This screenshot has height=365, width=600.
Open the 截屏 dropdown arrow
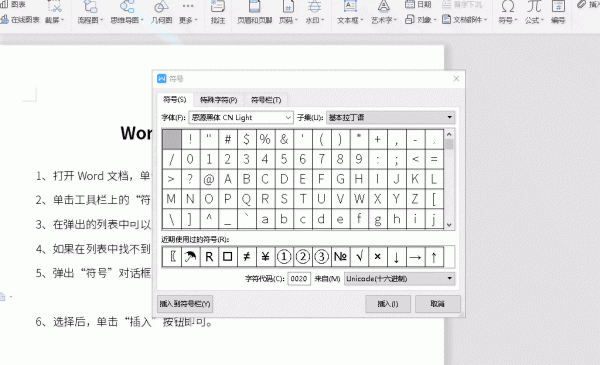tap(63, 20)
